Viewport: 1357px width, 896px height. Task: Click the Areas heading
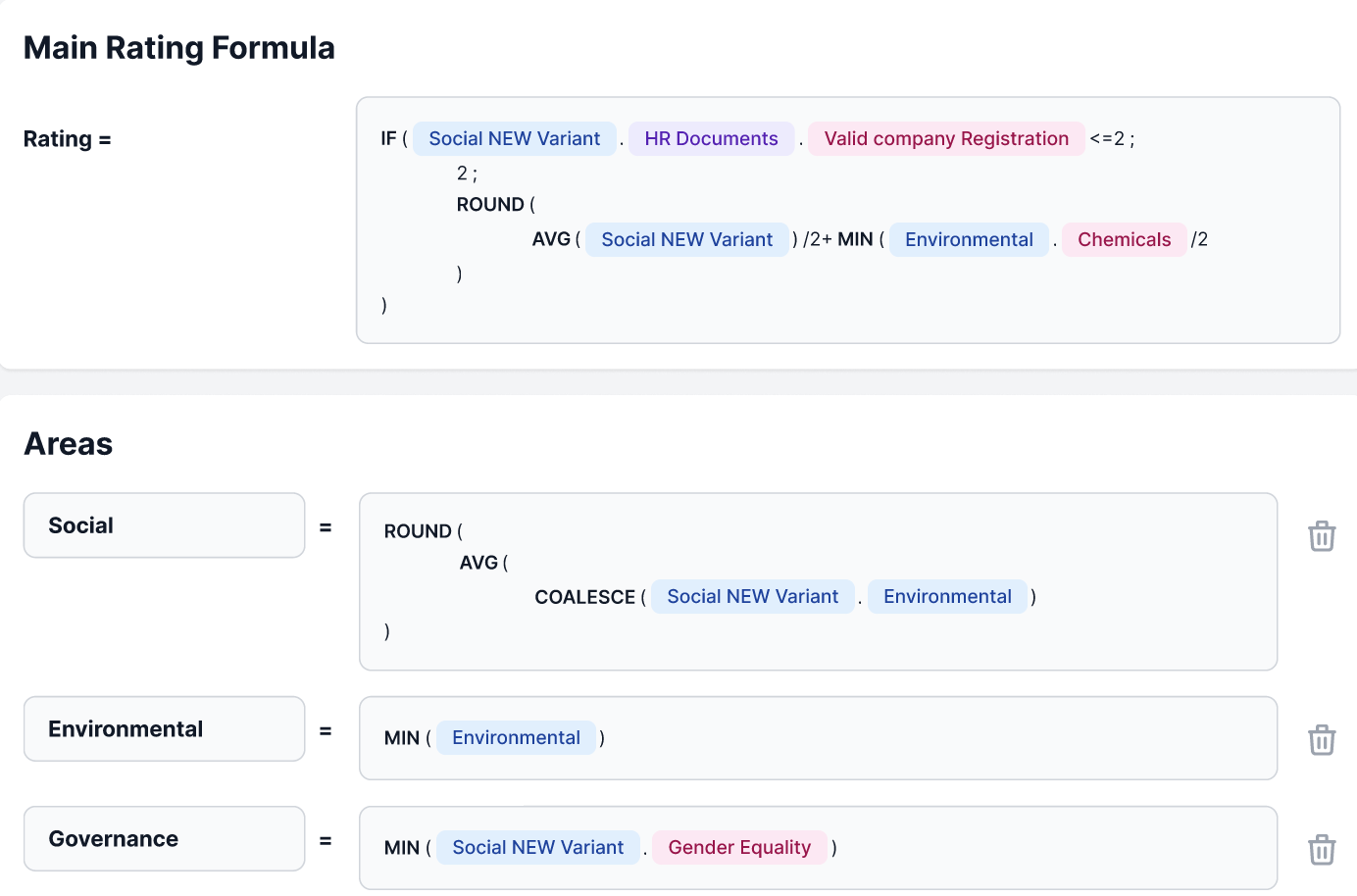(x=69, y=444)
